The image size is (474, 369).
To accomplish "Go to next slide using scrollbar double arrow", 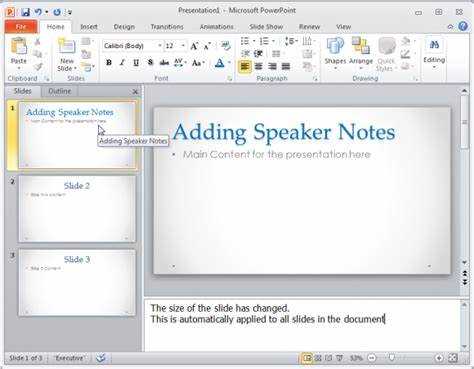I will pyautogui.click(x=465, y=282).
